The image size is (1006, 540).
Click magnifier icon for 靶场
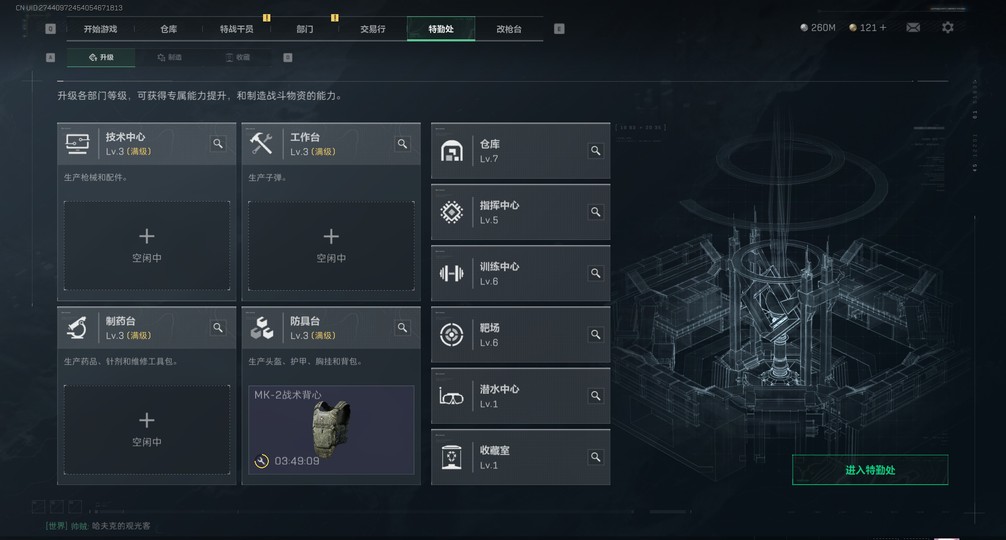595,334
